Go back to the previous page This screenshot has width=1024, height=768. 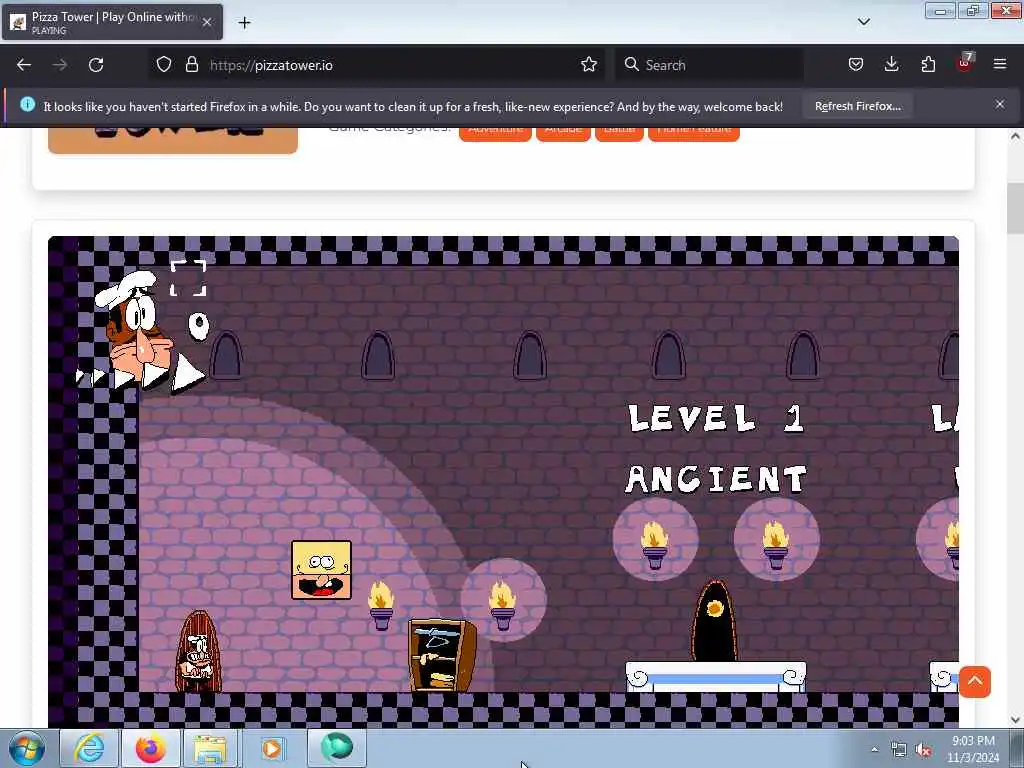[x=24, y=65]
